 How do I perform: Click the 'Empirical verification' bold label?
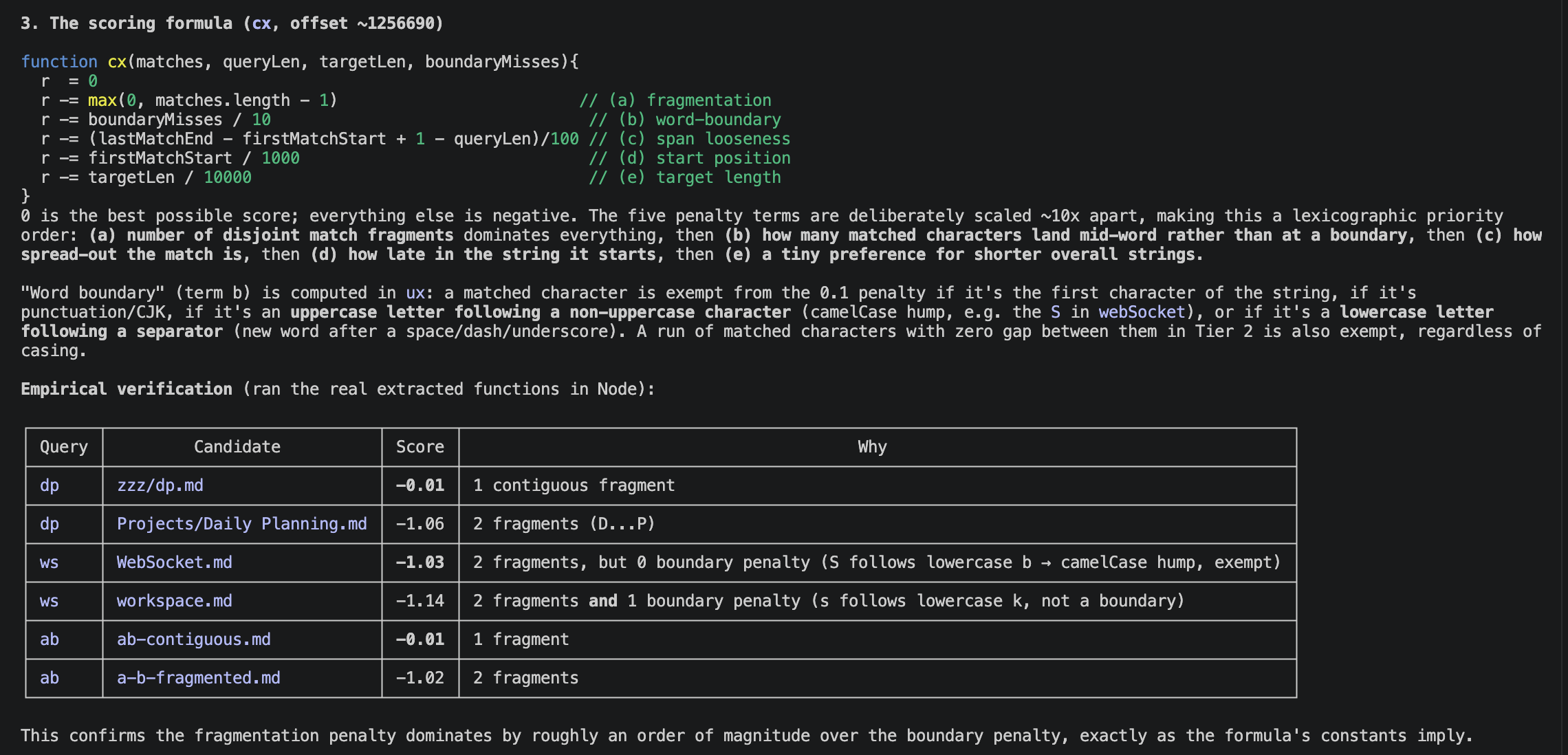pos(127,389)
